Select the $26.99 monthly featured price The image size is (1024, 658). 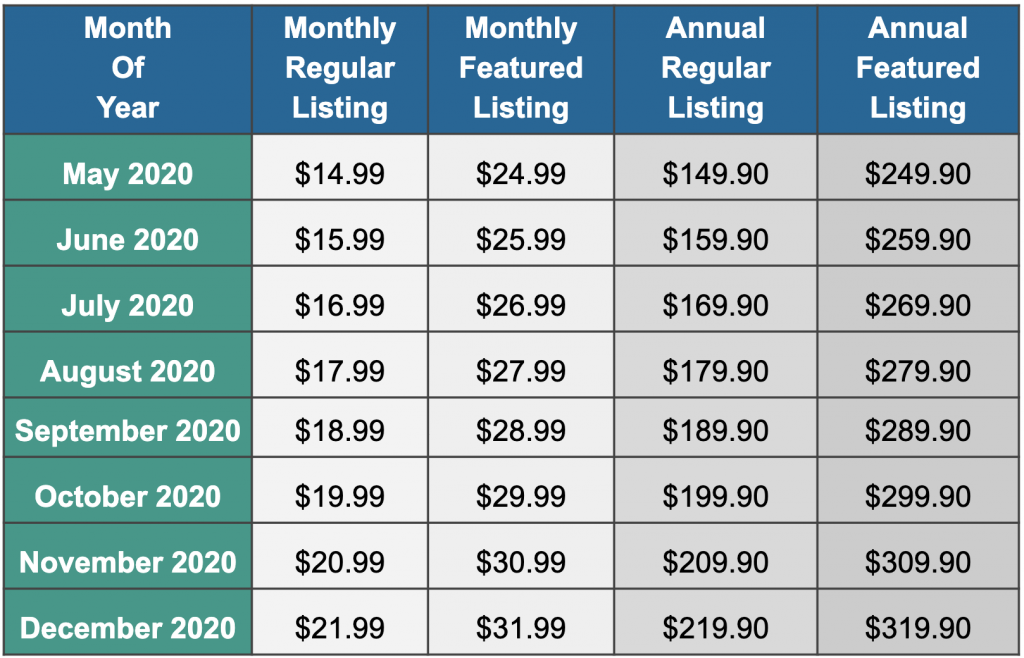tap(521, 306)
